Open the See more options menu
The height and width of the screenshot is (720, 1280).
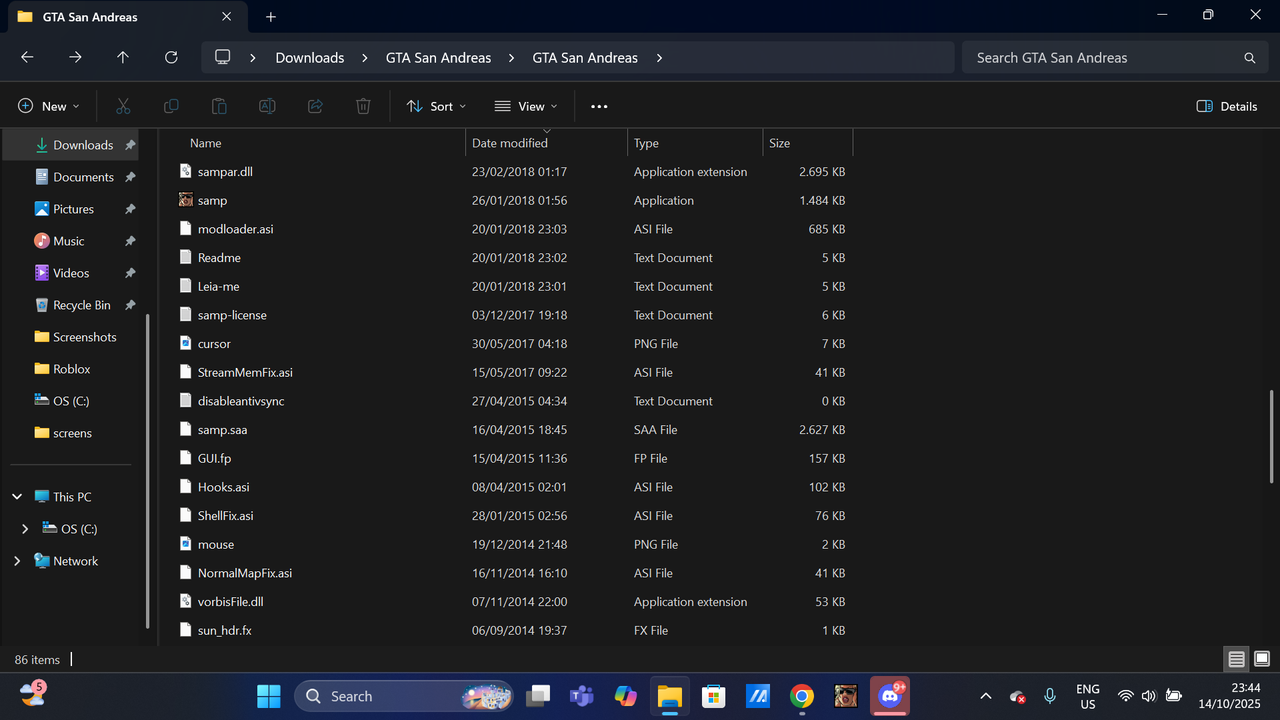(x=599, y=106)
